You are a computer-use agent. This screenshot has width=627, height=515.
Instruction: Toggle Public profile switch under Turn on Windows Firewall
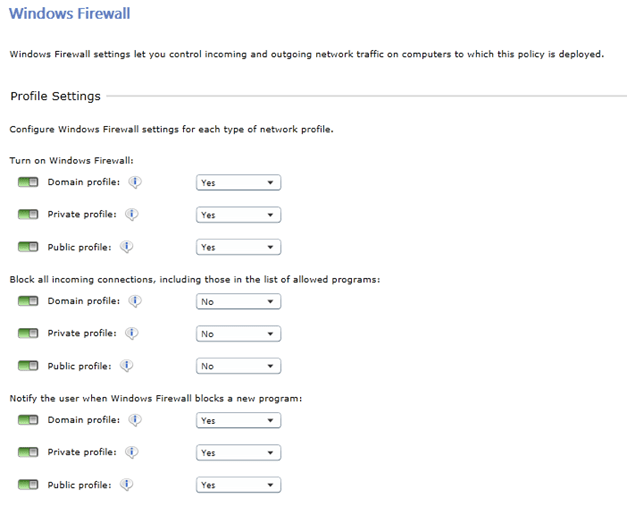click(28, 247)
